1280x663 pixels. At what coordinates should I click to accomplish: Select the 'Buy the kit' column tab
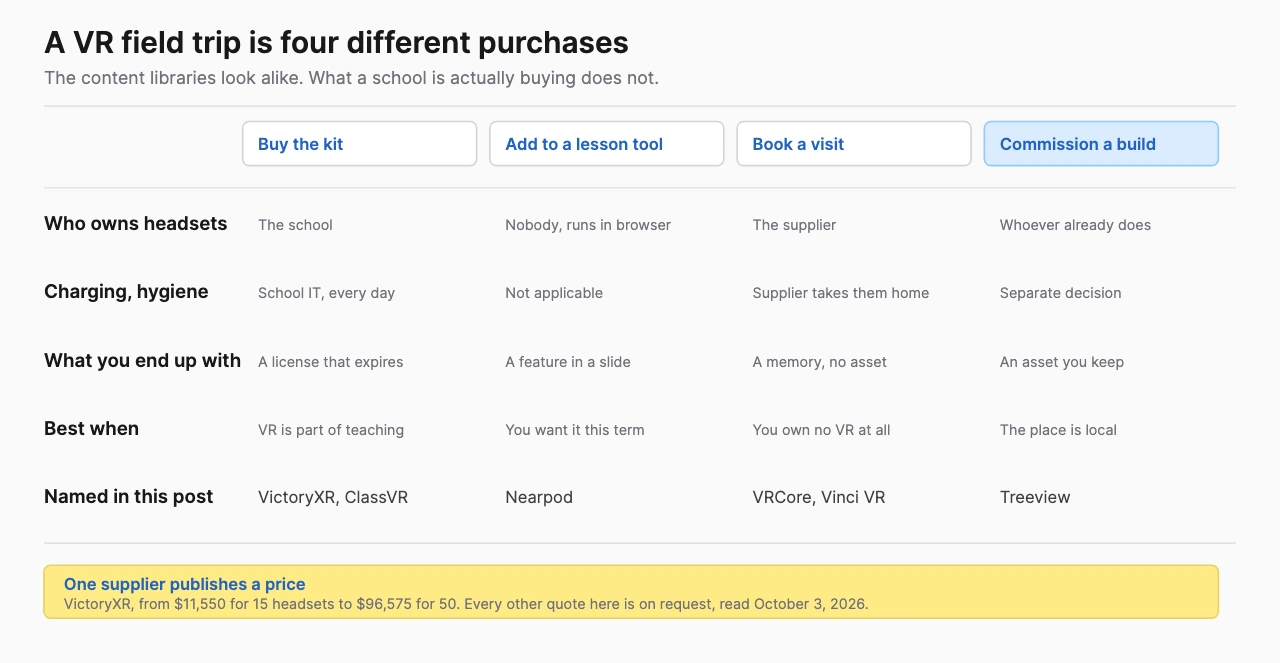[x=359, y=144]
